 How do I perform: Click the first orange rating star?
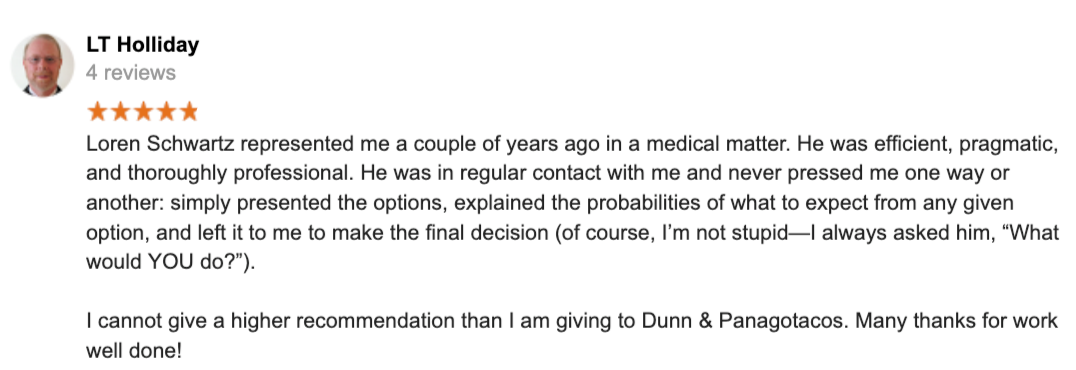[x=97, y=111]
